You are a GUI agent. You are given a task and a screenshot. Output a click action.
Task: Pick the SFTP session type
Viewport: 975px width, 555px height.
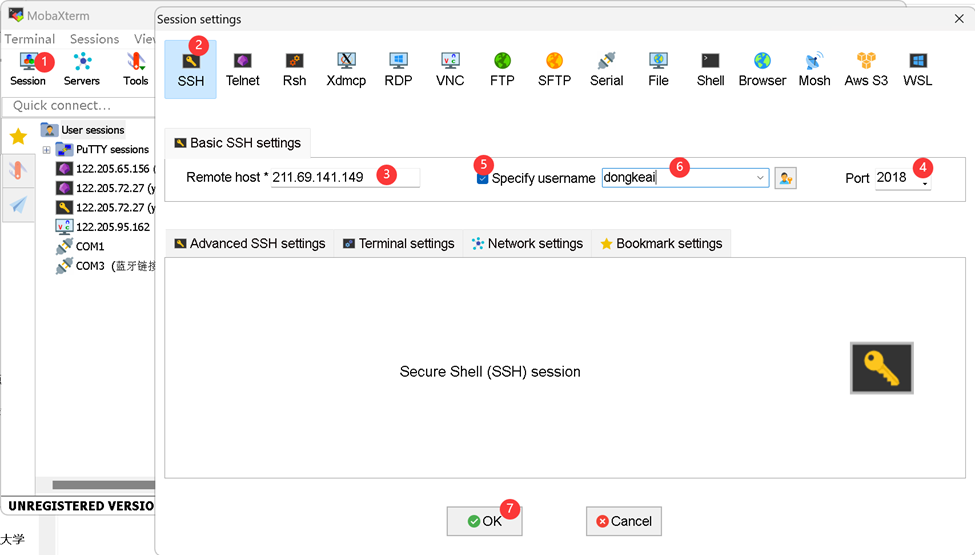[x=554, y=68]
